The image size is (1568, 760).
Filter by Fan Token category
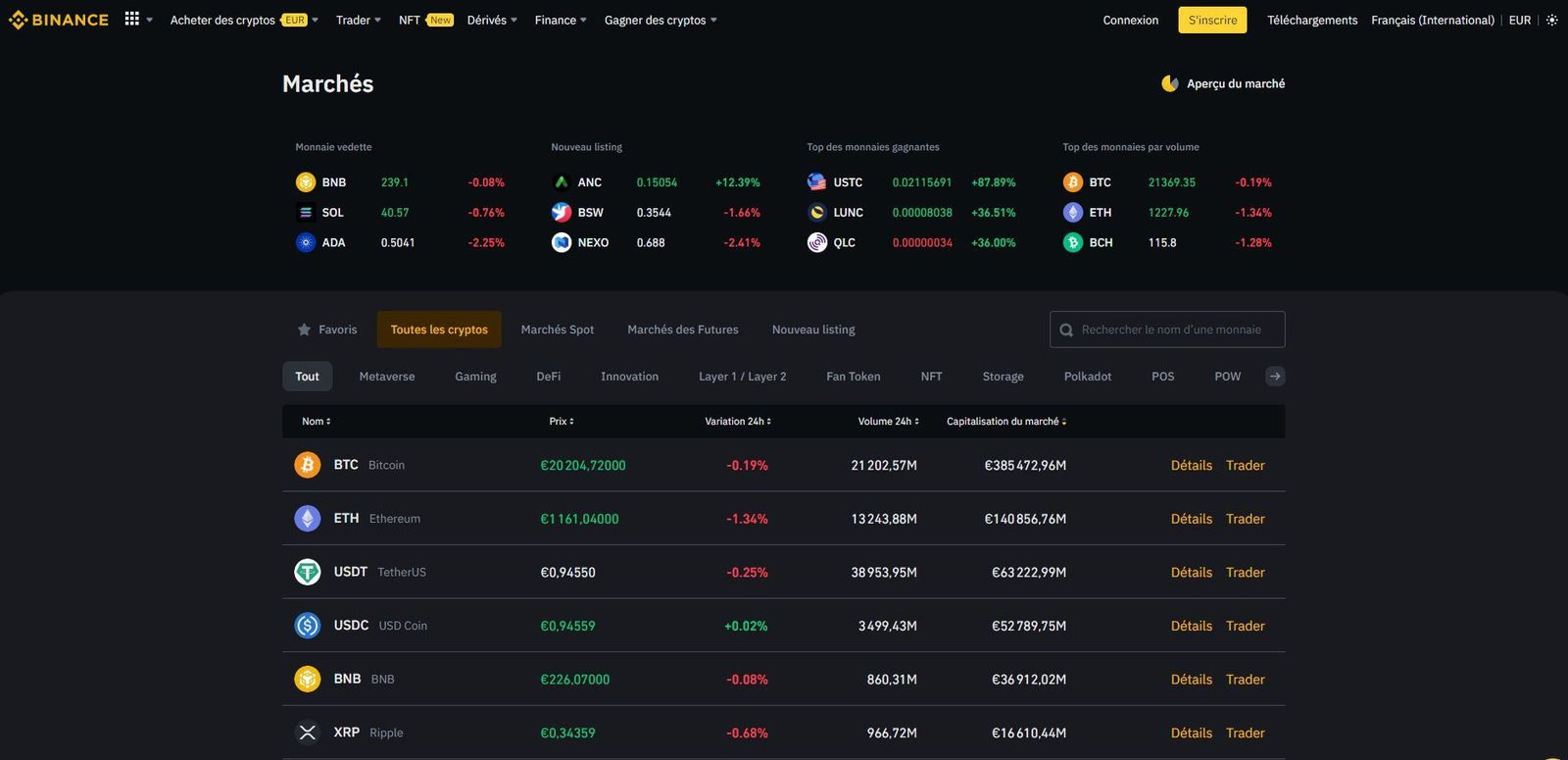pyautogui.click(x=854, y=377)
